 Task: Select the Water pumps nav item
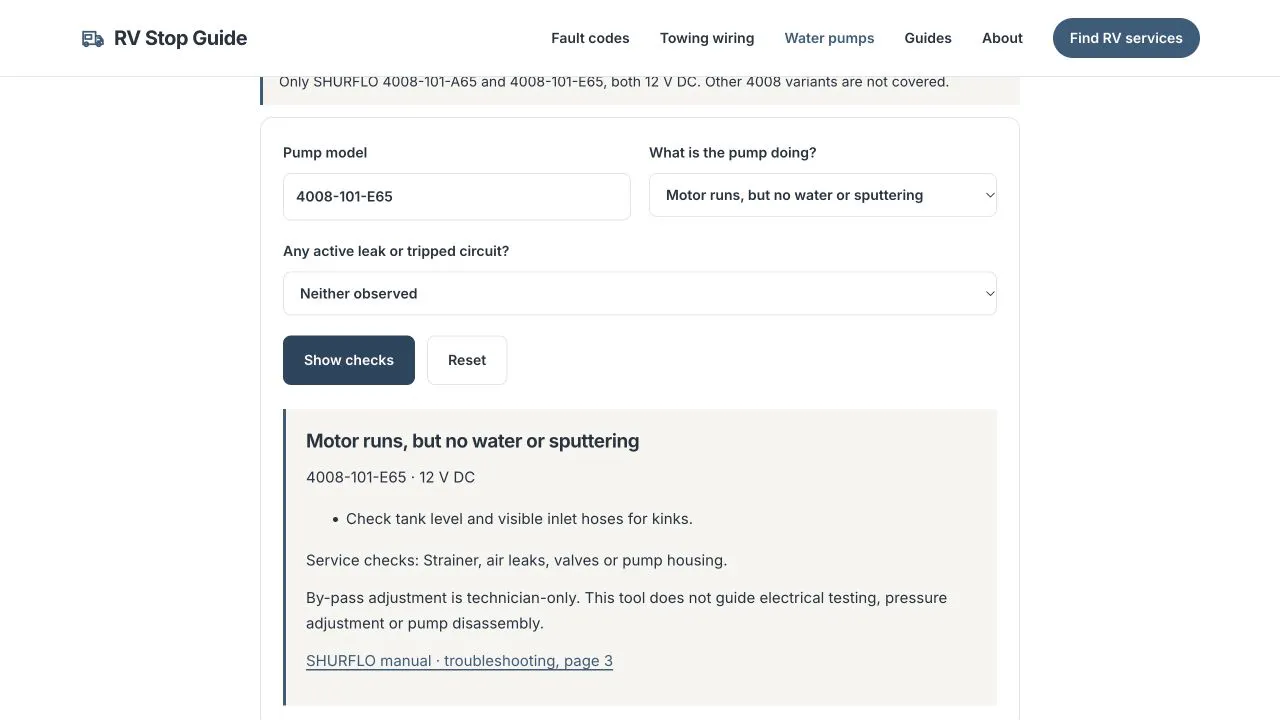click(x=829, y=38)
